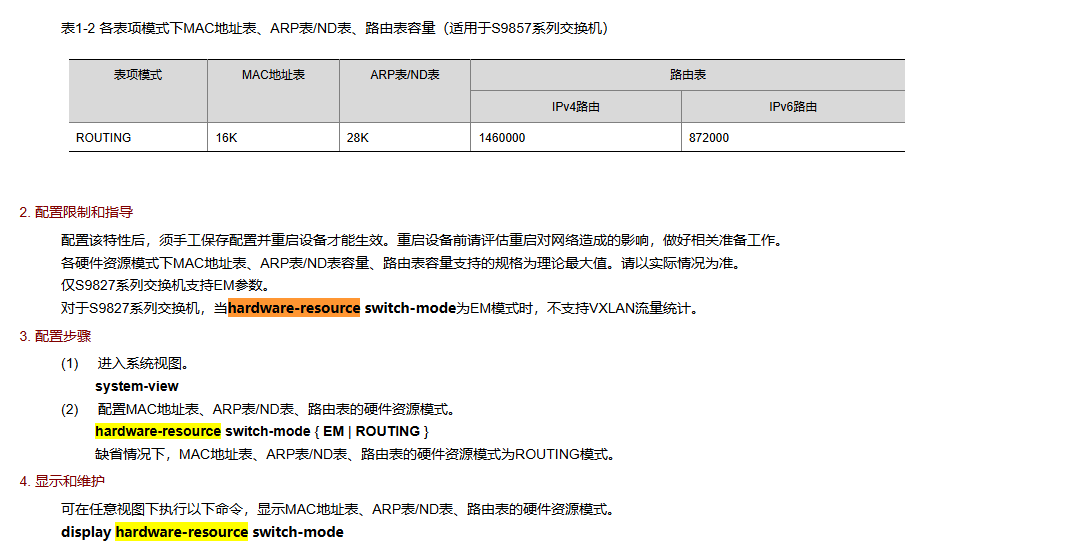Select the heading '2. 配置限制和指导'
The image size is (1082, 544).
[x=76, y=212]
